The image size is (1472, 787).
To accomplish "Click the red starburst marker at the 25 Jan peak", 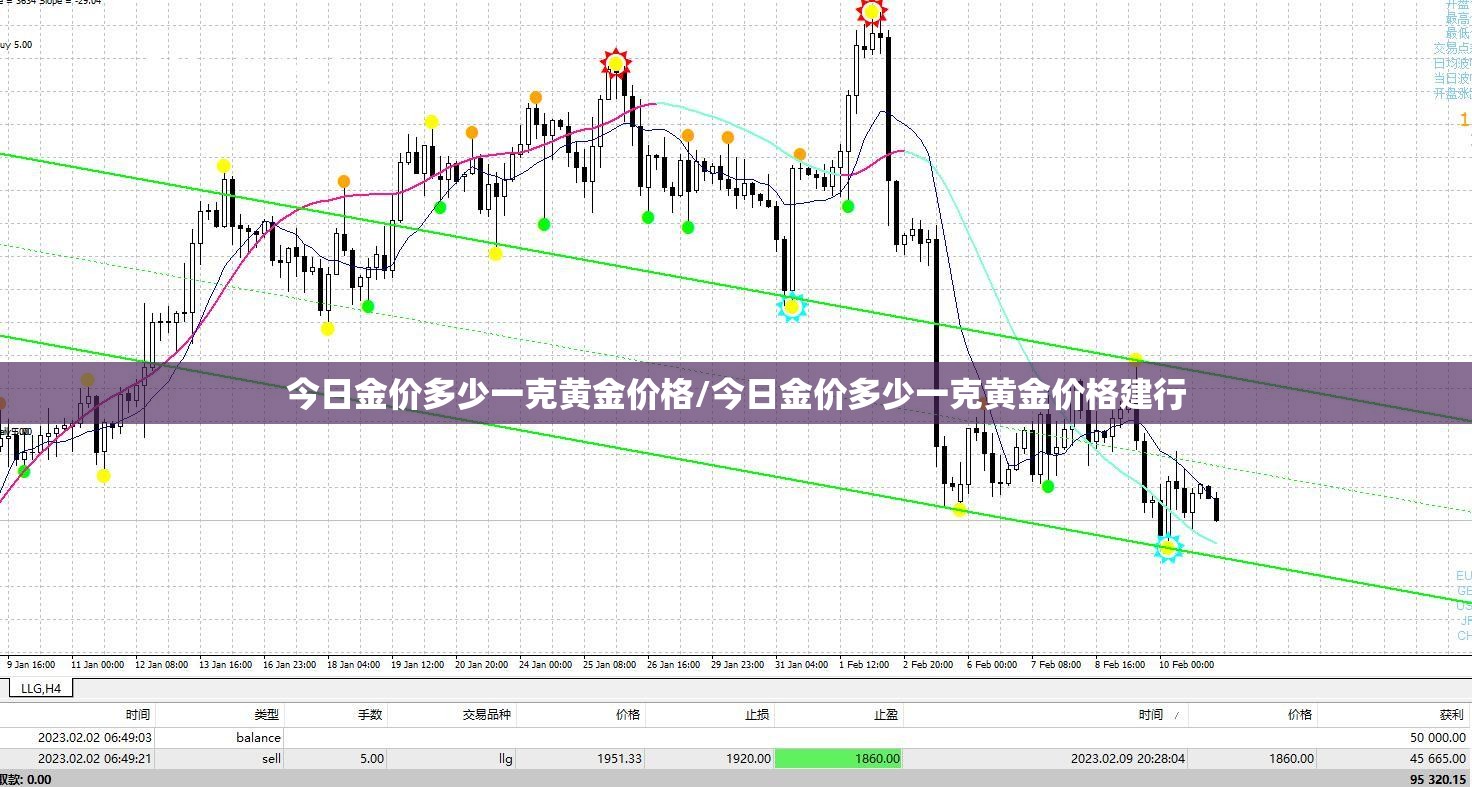I will (x=616, y=64).
